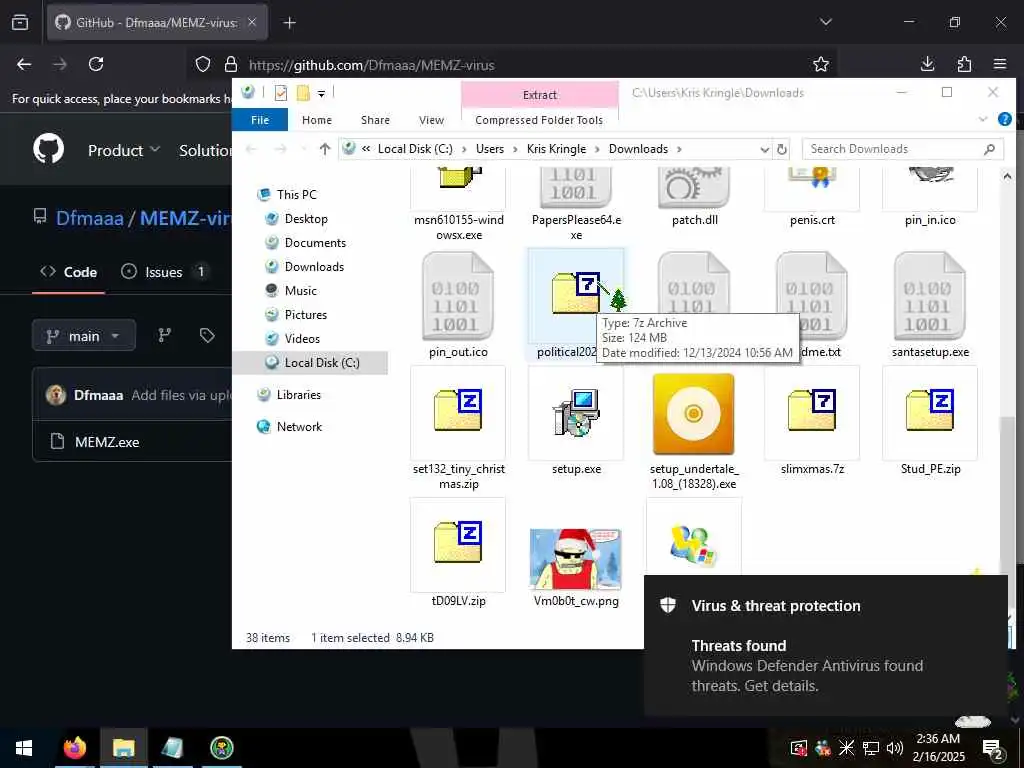Select PapersPlease64.exe file
This screenshot has height=768, width=1024.
coord(576,204)
